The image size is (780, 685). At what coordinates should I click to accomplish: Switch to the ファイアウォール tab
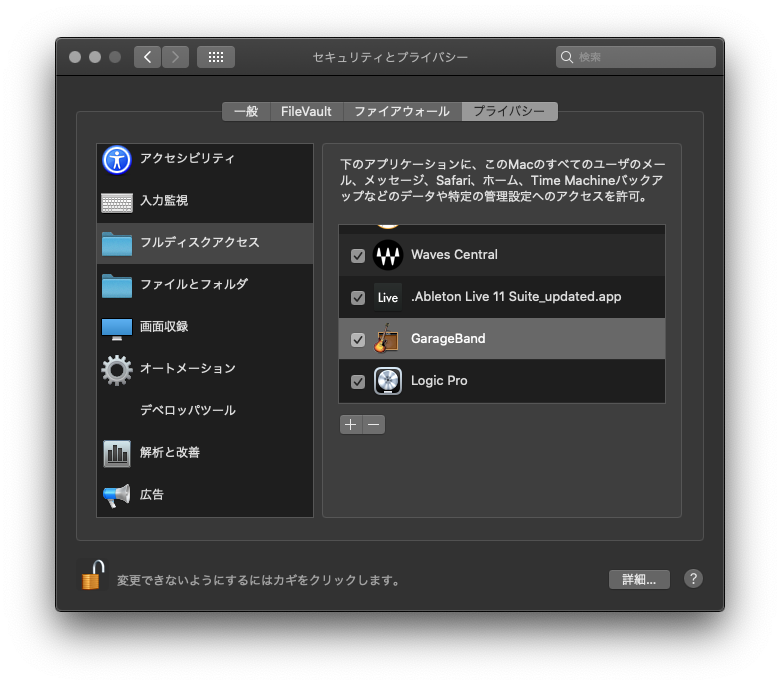(402, 111)
